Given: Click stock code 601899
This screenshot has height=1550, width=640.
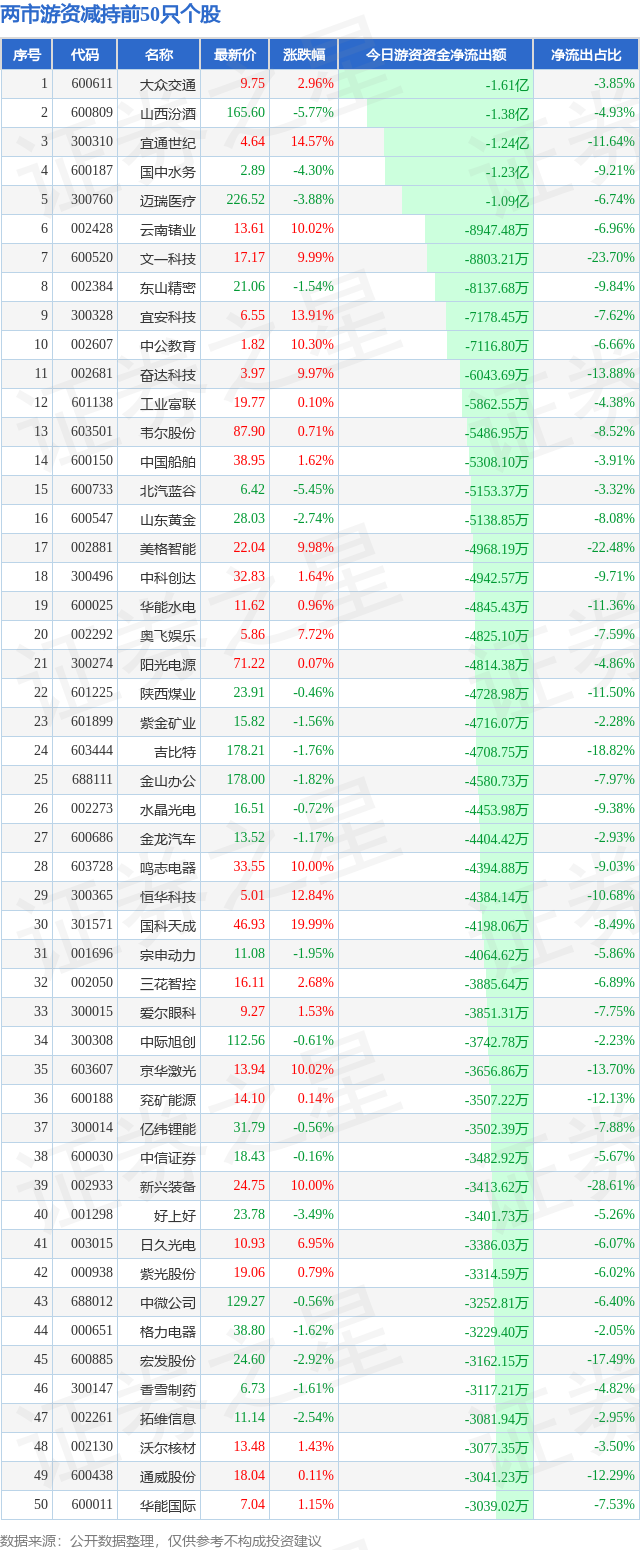Looking at the screenshot, I should (92, 721).
